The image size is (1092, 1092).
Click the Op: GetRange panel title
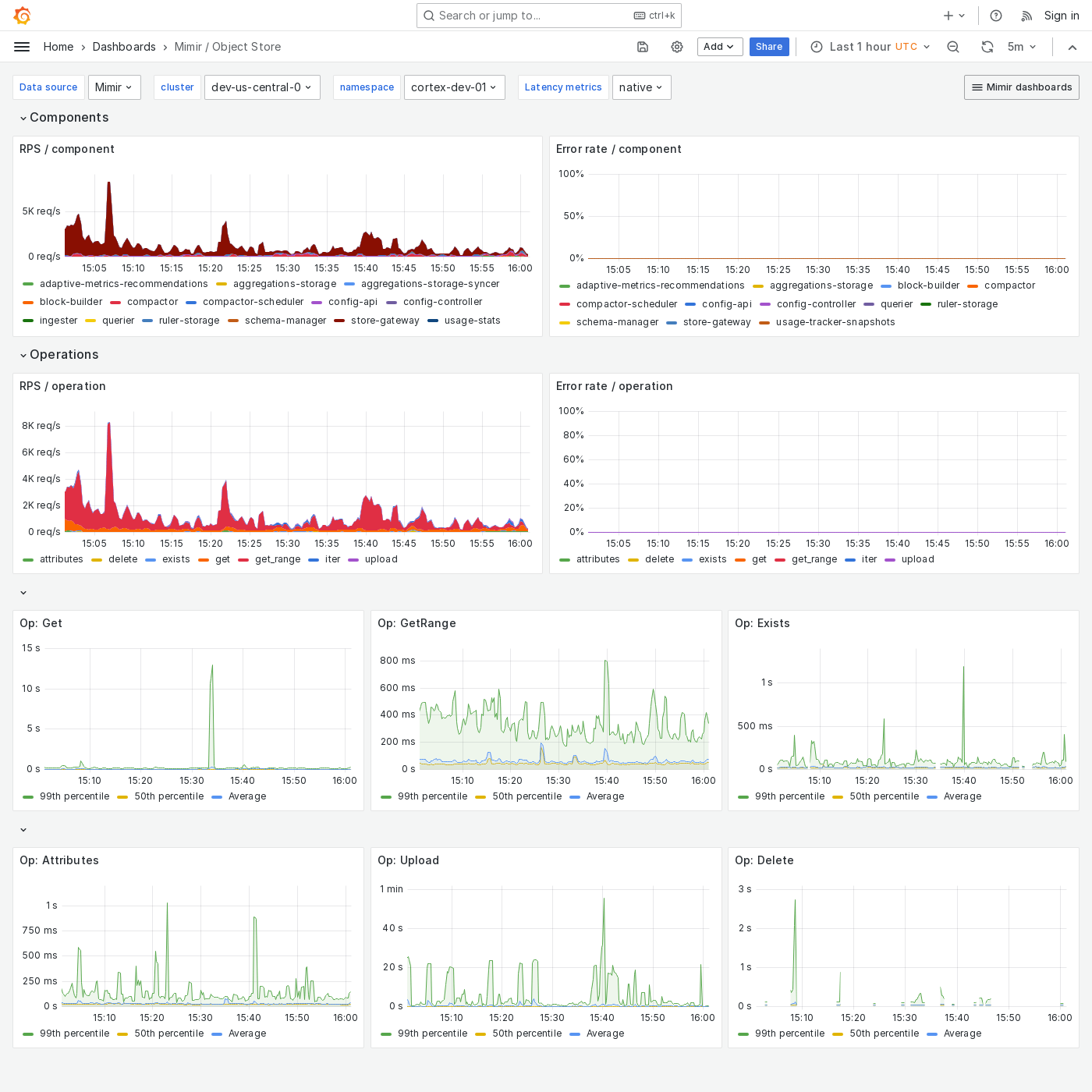click(417, 623)
